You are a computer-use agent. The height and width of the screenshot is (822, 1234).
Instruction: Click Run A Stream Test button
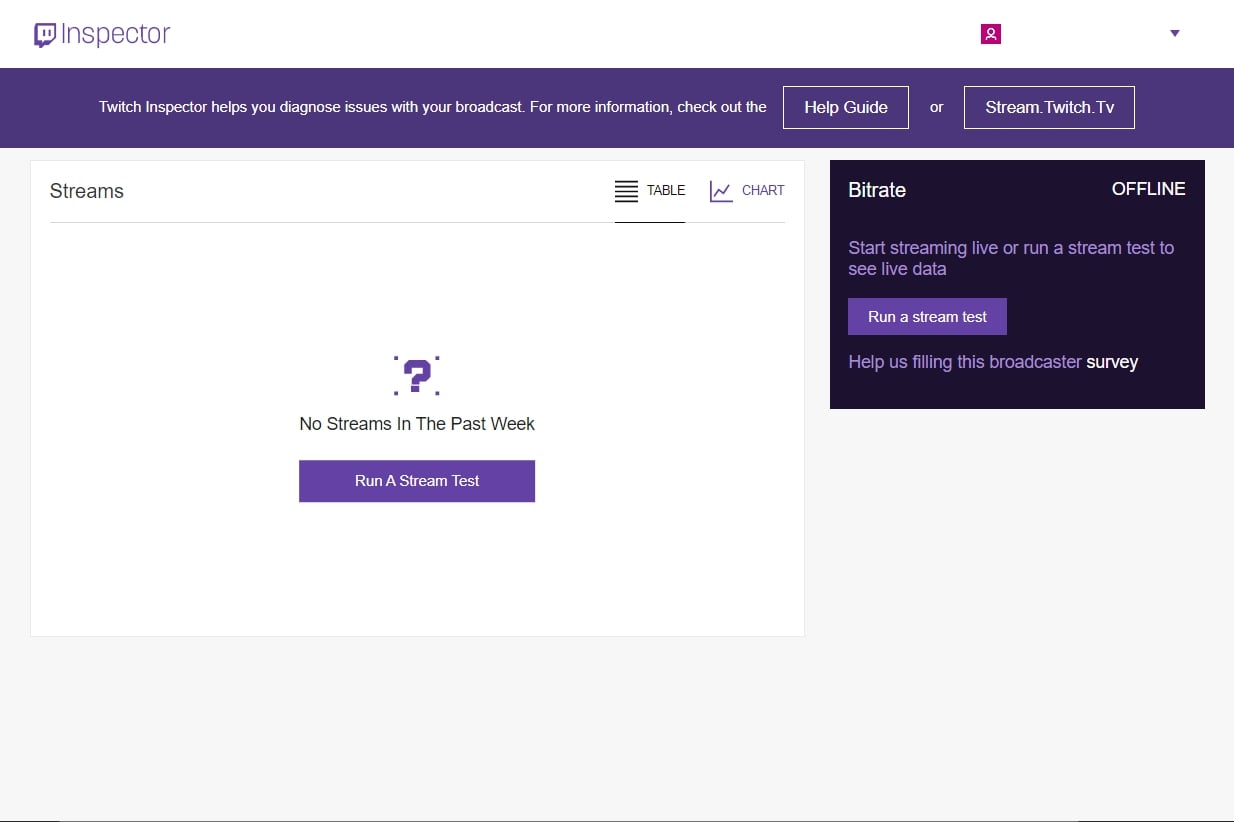417,481
